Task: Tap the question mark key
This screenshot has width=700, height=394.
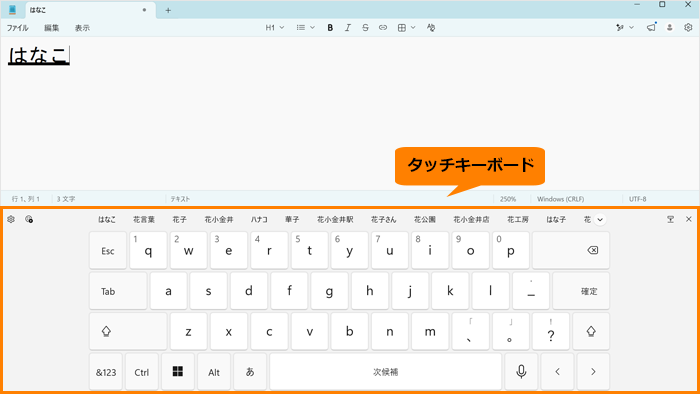Action: click(551, 332)
